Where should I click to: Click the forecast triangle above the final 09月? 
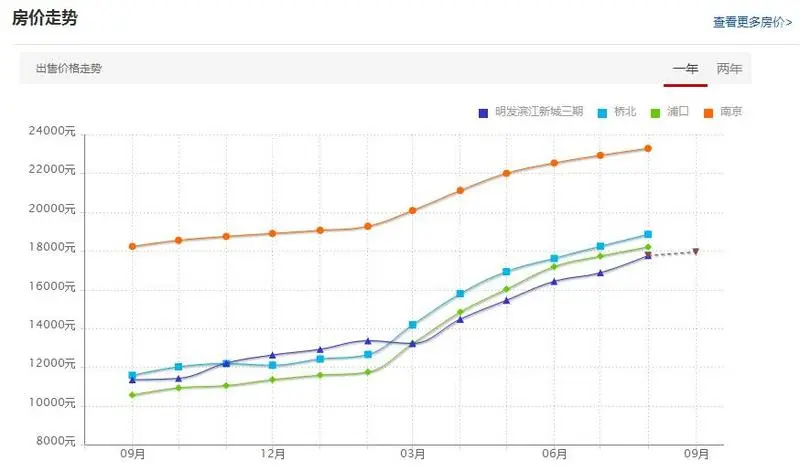click(x=695, y=252)
